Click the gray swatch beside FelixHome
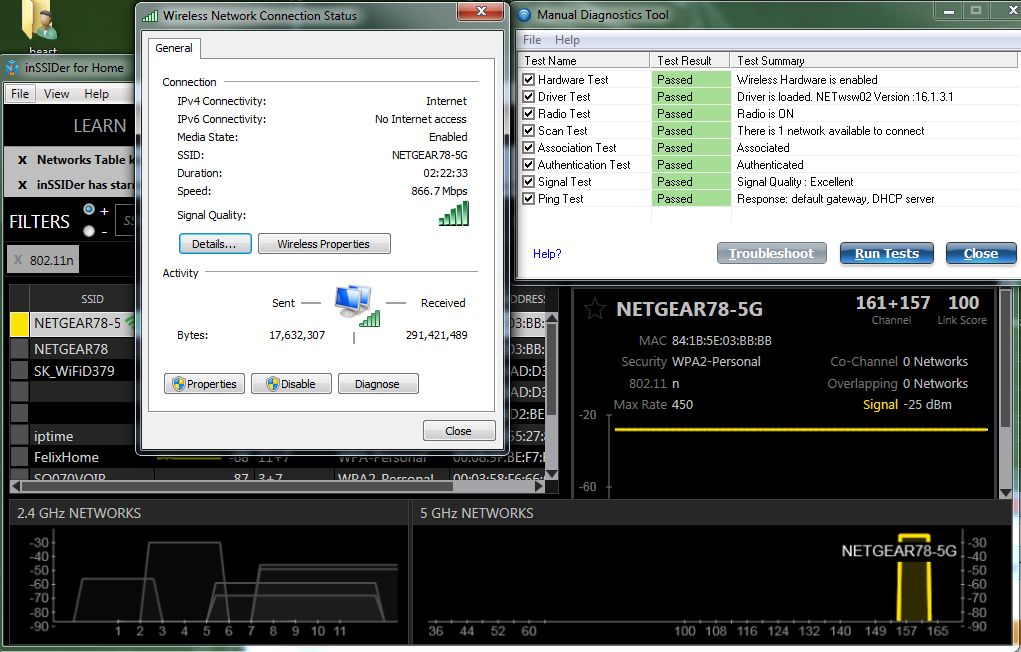 click(20, 457)
